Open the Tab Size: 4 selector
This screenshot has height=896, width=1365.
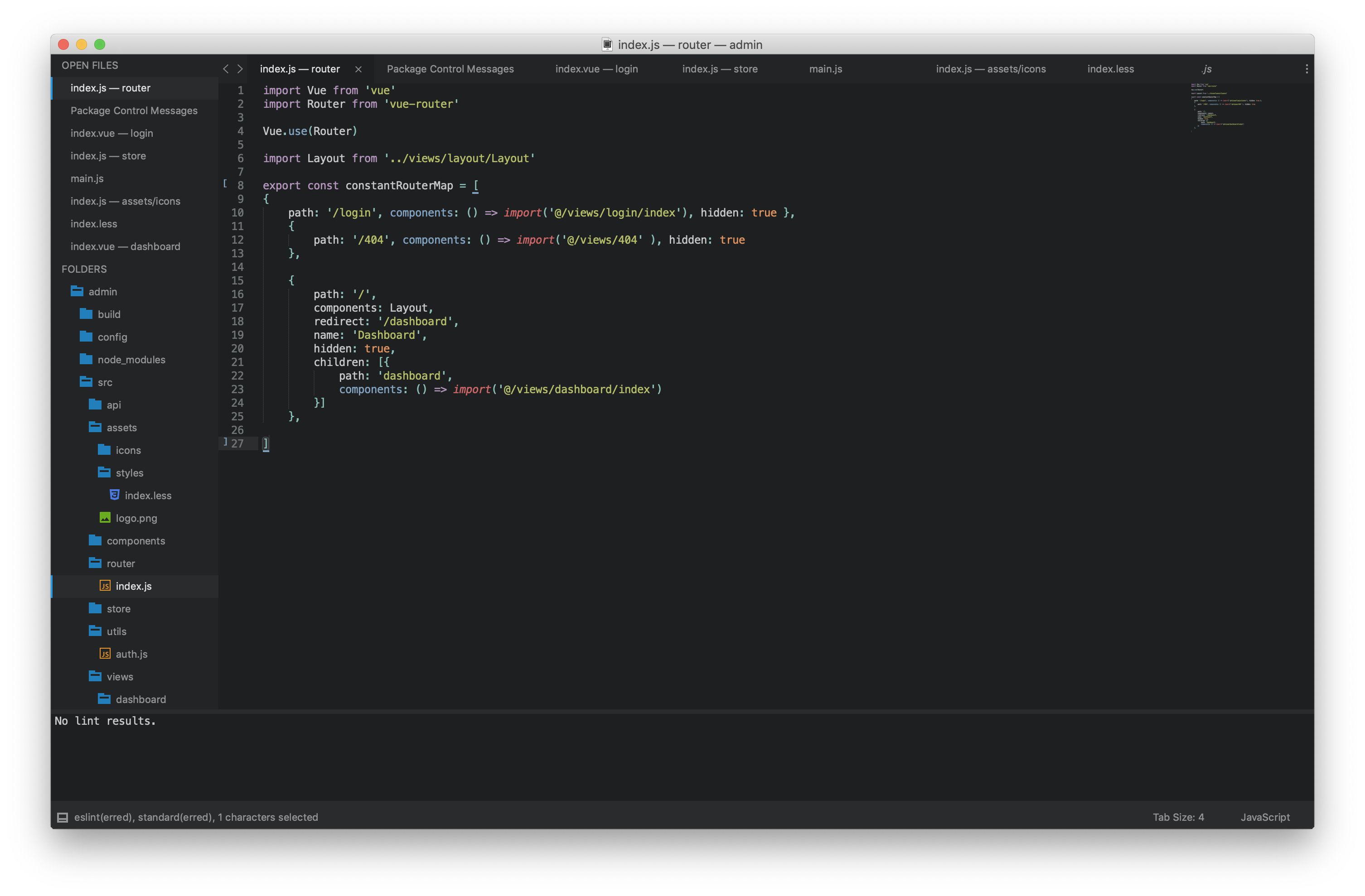1178,817
